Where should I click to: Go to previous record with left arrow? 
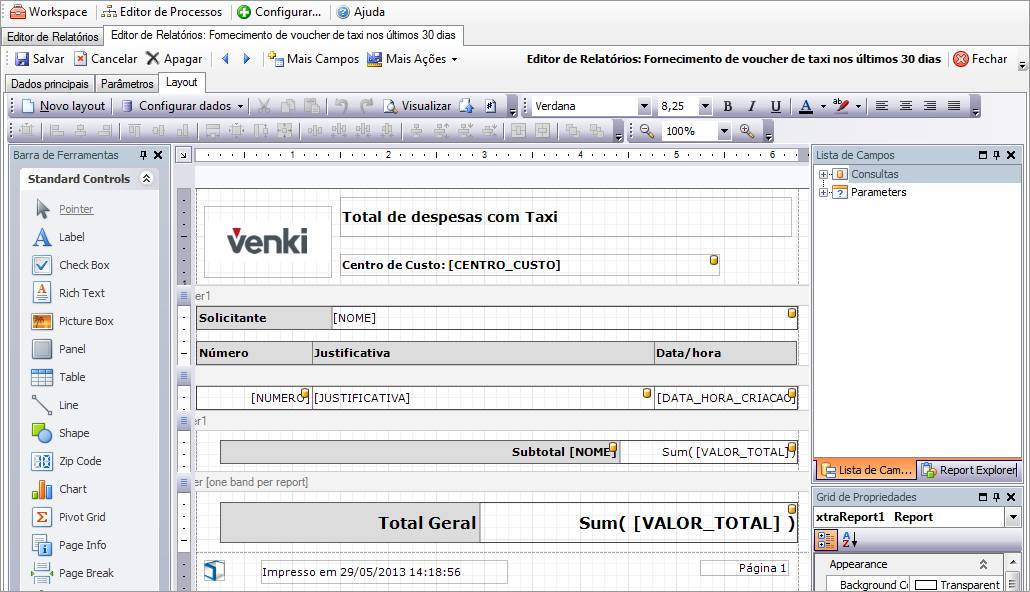coord(225,58)
